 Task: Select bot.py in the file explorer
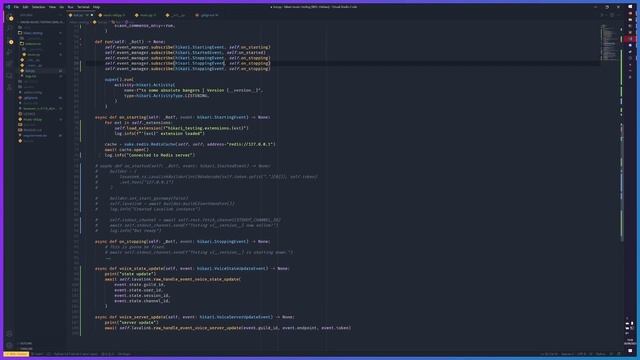[x=30, y=71]
